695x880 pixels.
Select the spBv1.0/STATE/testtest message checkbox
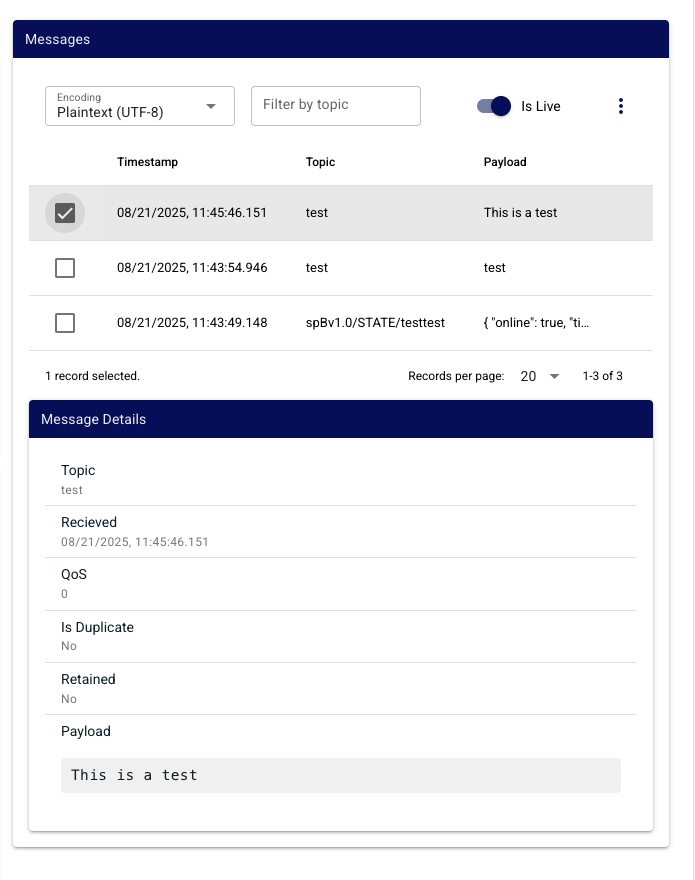click(x=65, y=323)
